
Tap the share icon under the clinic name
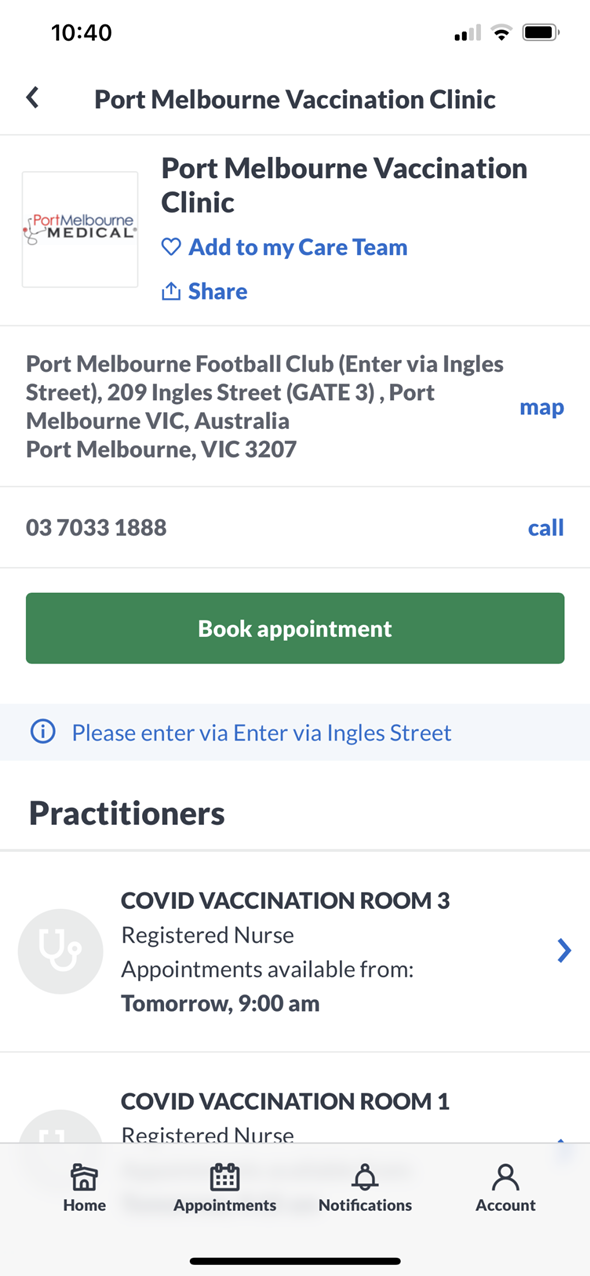click(x=171, y=291)
